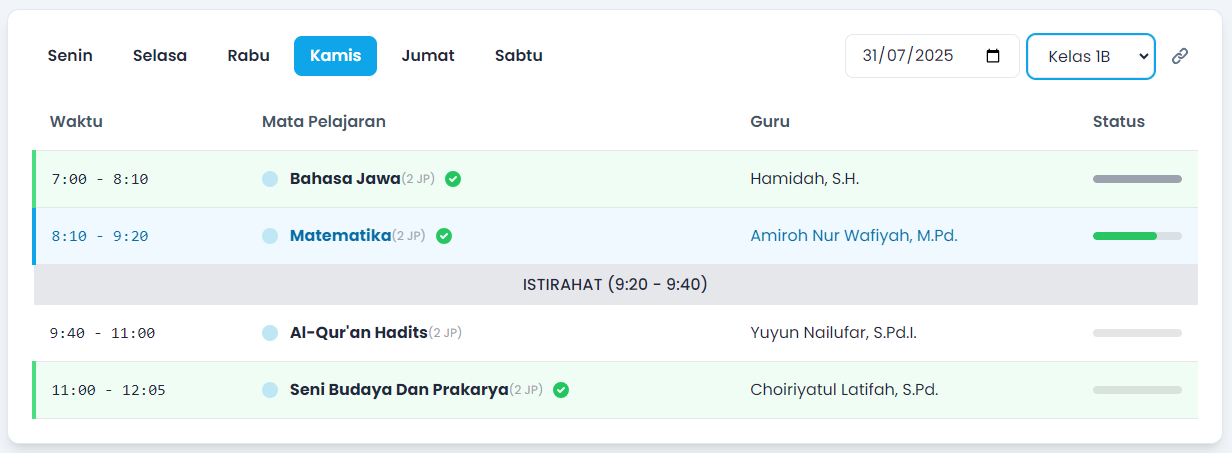Open the calendar picker icon in date field
The image size is (1232, 453).
coord(993,56)
